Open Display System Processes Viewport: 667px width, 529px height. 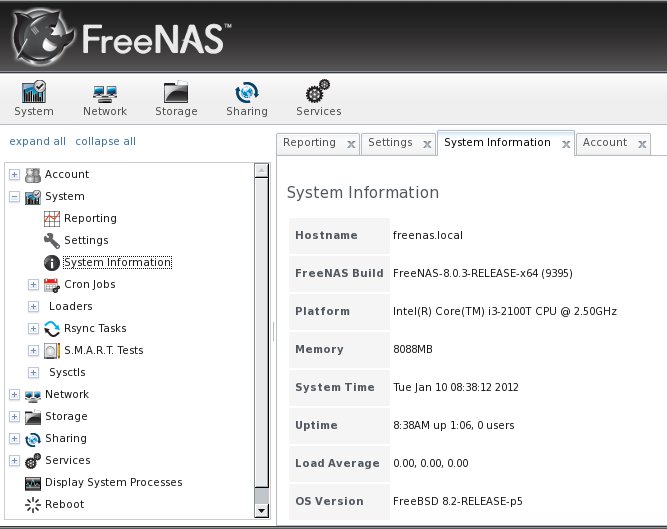tap(114, 482)
